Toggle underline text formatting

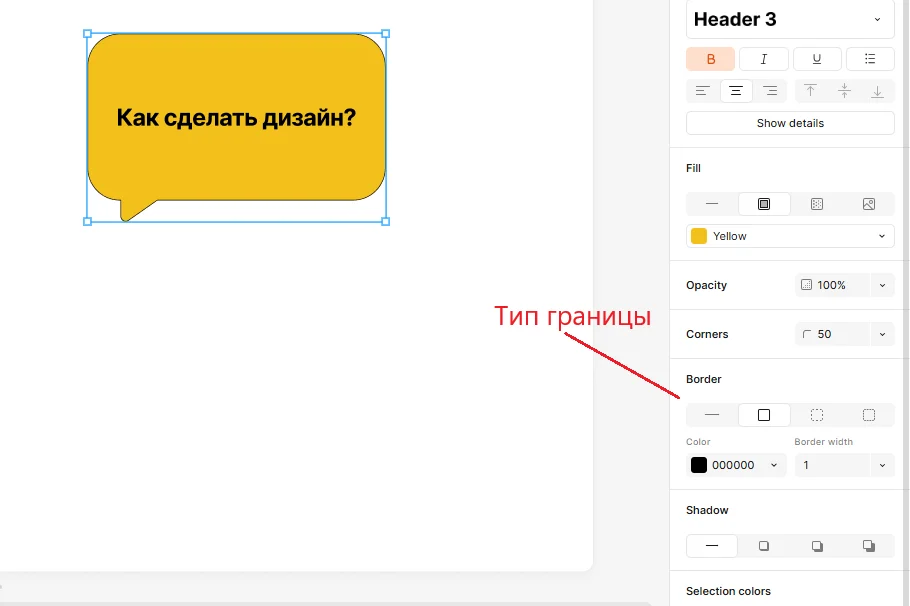817,59
